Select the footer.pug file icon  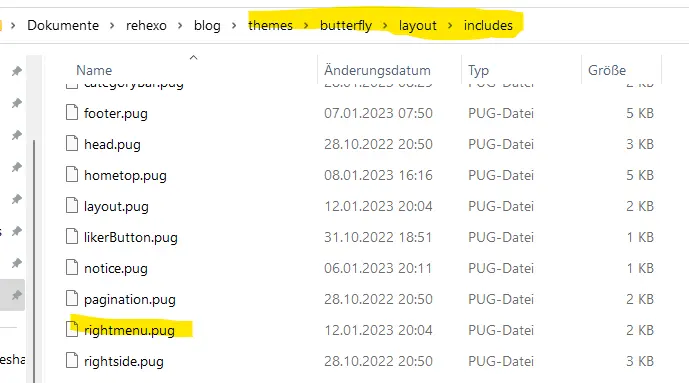pyautogui.click(x=72, y=113)
